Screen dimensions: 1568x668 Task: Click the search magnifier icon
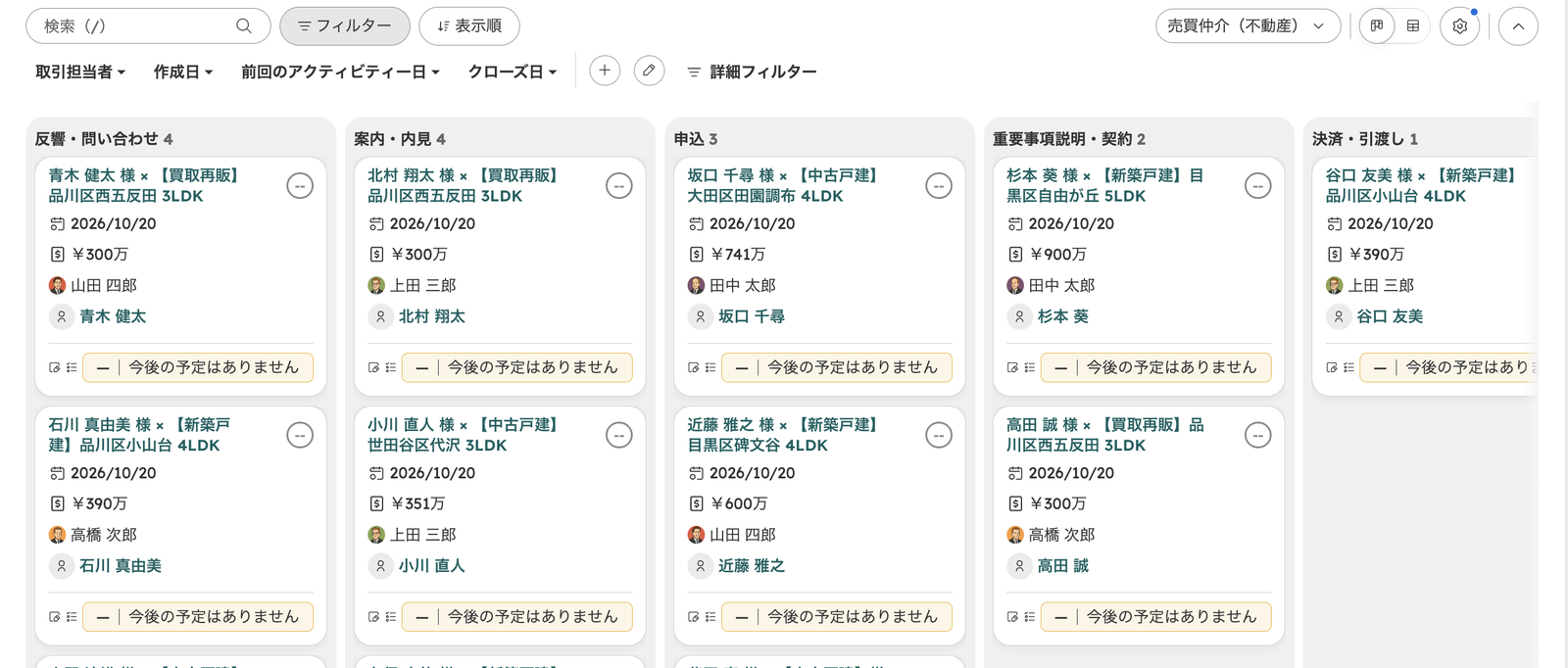(x=243, y=26)
